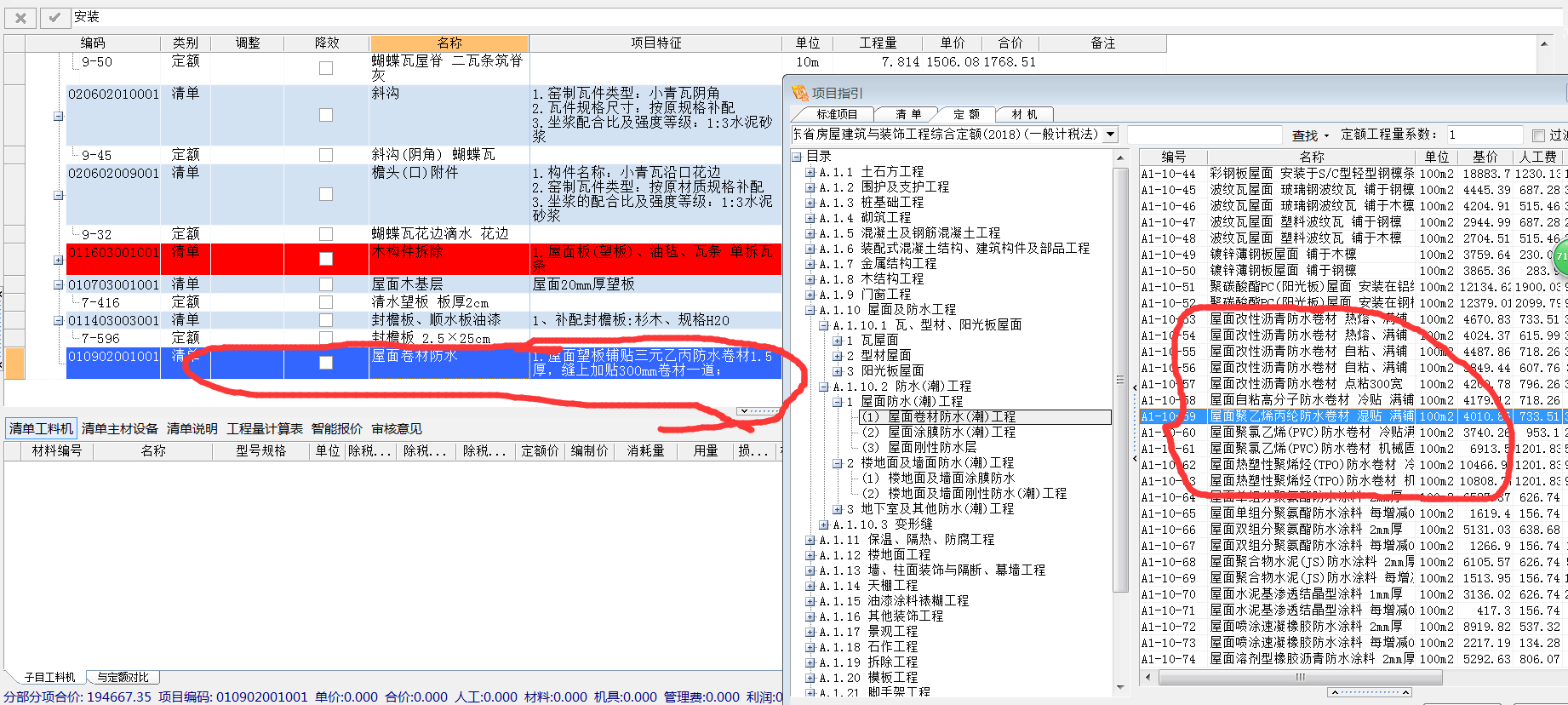The image size is (1568, 705).
Task: Switch to the 清单 tab in 项目指引
Action: pyautogui.click(x=908, y=114)
